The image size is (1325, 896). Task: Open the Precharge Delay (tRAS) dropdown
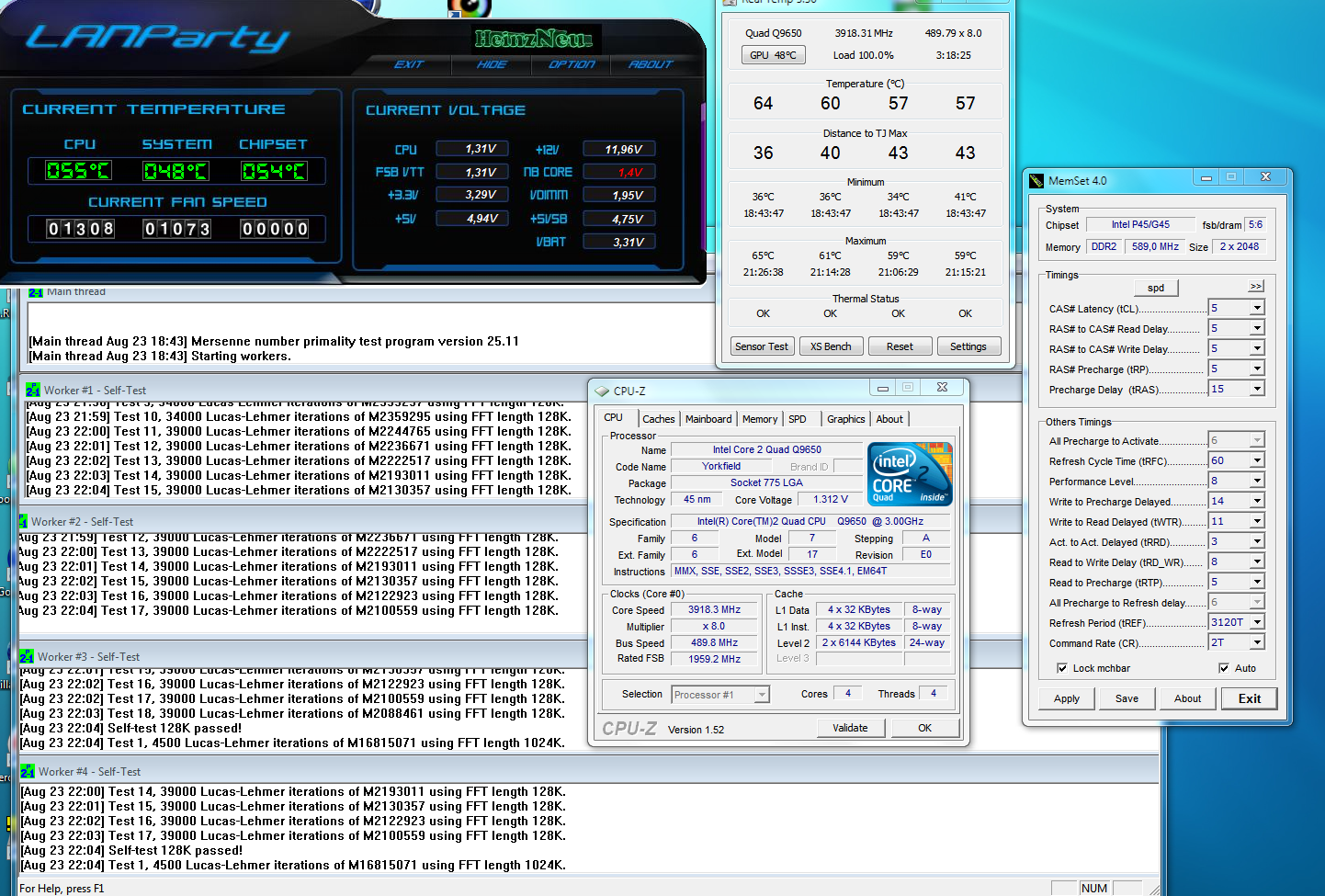pos(1257,389)
